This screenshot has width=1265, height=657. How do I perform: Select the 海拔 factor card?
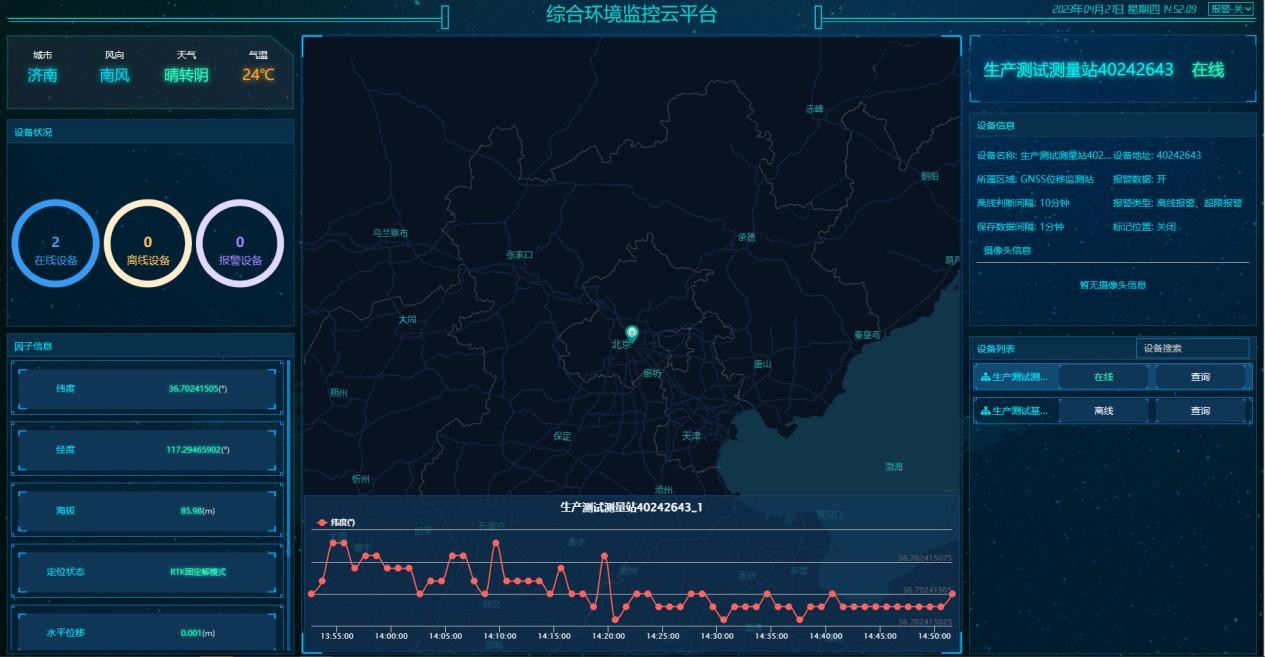[145, 511]
